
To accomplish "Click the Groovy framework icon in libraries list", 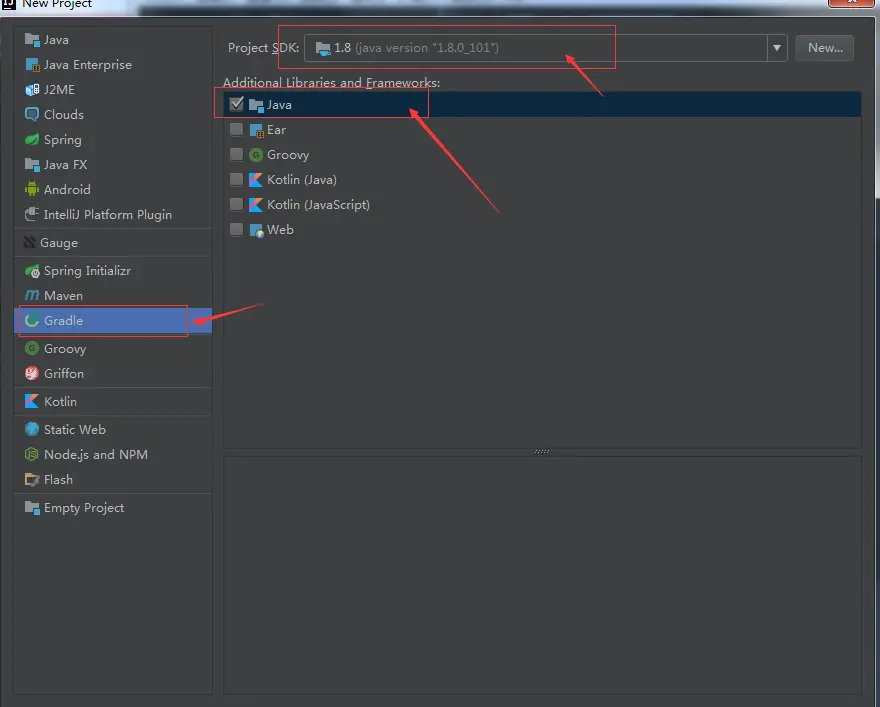I will [256, 155].
